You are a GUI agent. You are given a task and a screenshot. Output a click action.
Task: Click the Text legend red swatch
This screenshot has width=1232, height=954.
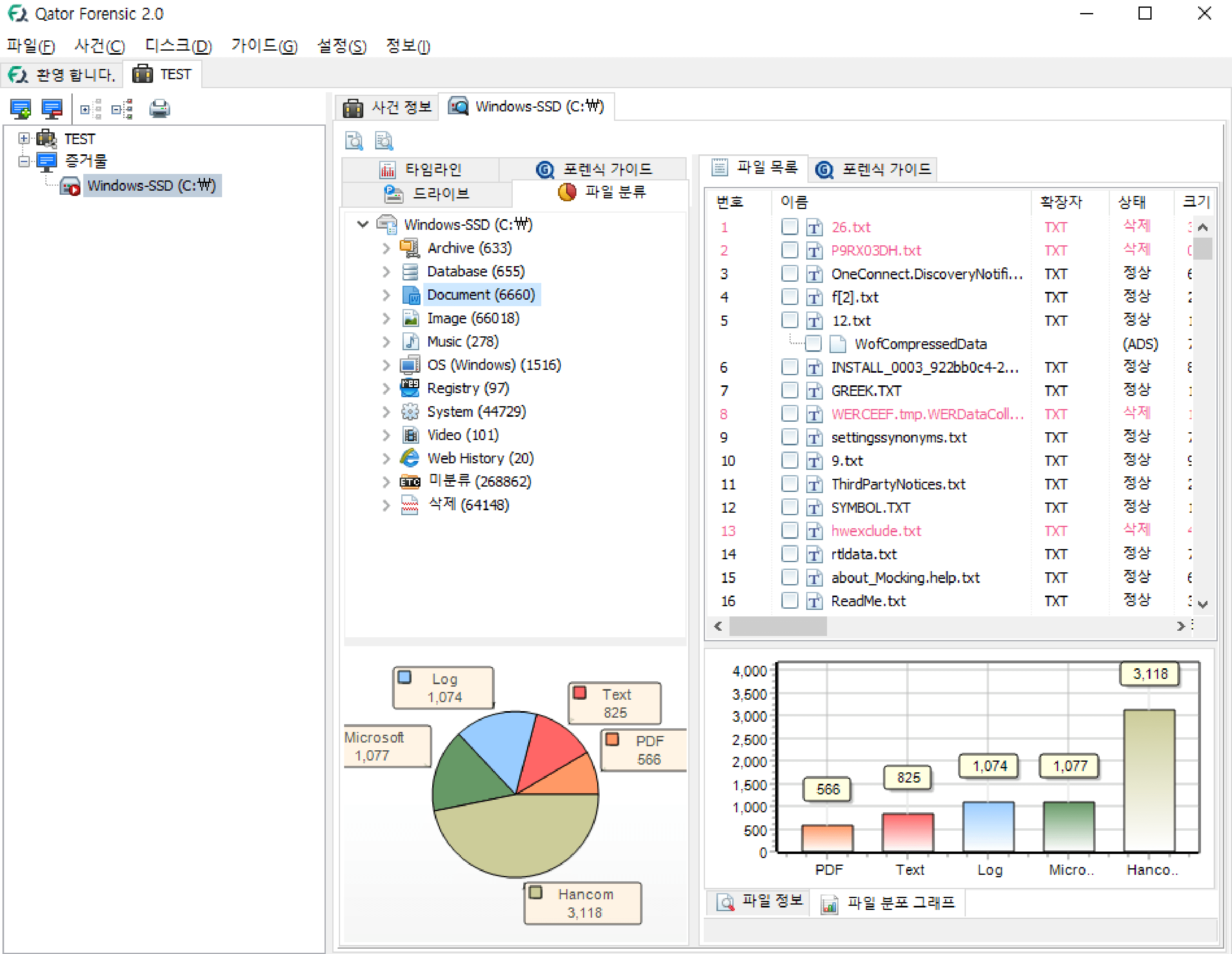580,692
